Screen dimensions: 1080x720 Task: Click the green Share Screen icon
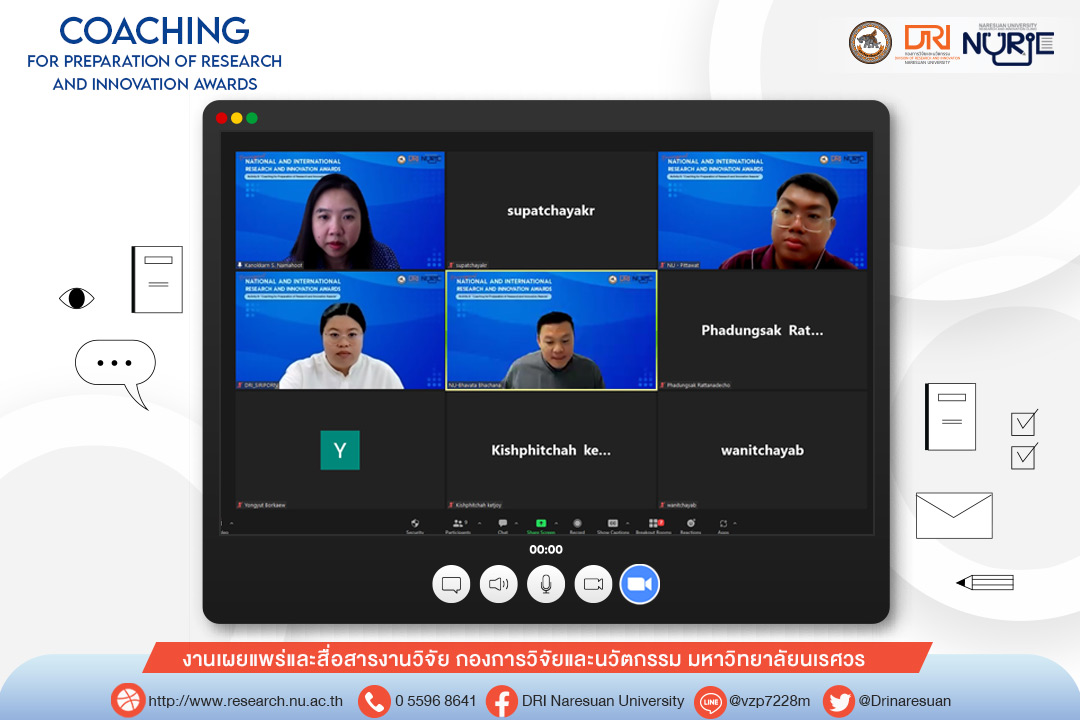coord(541,524)
